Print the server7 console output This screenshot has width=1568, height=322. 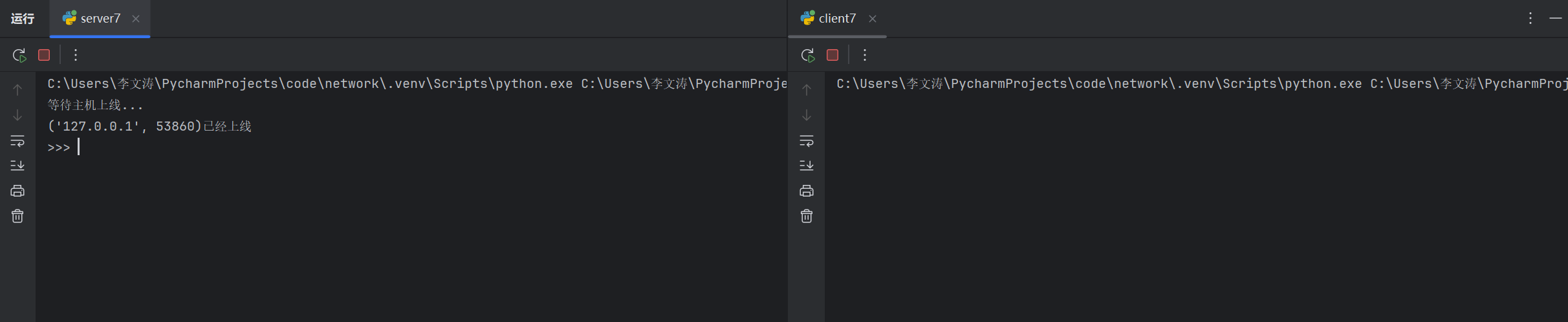(x=17, y=191)
